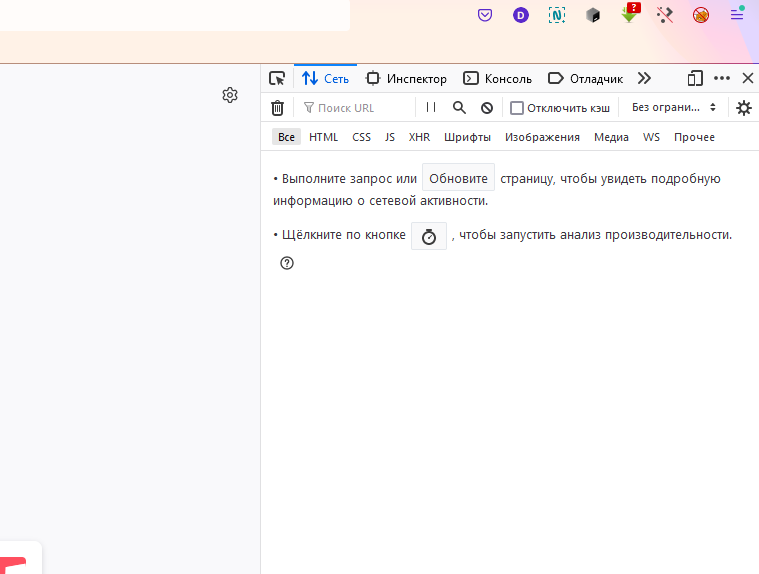Click the page settings gear icon
759x574 pixels.
pos(230,95)
